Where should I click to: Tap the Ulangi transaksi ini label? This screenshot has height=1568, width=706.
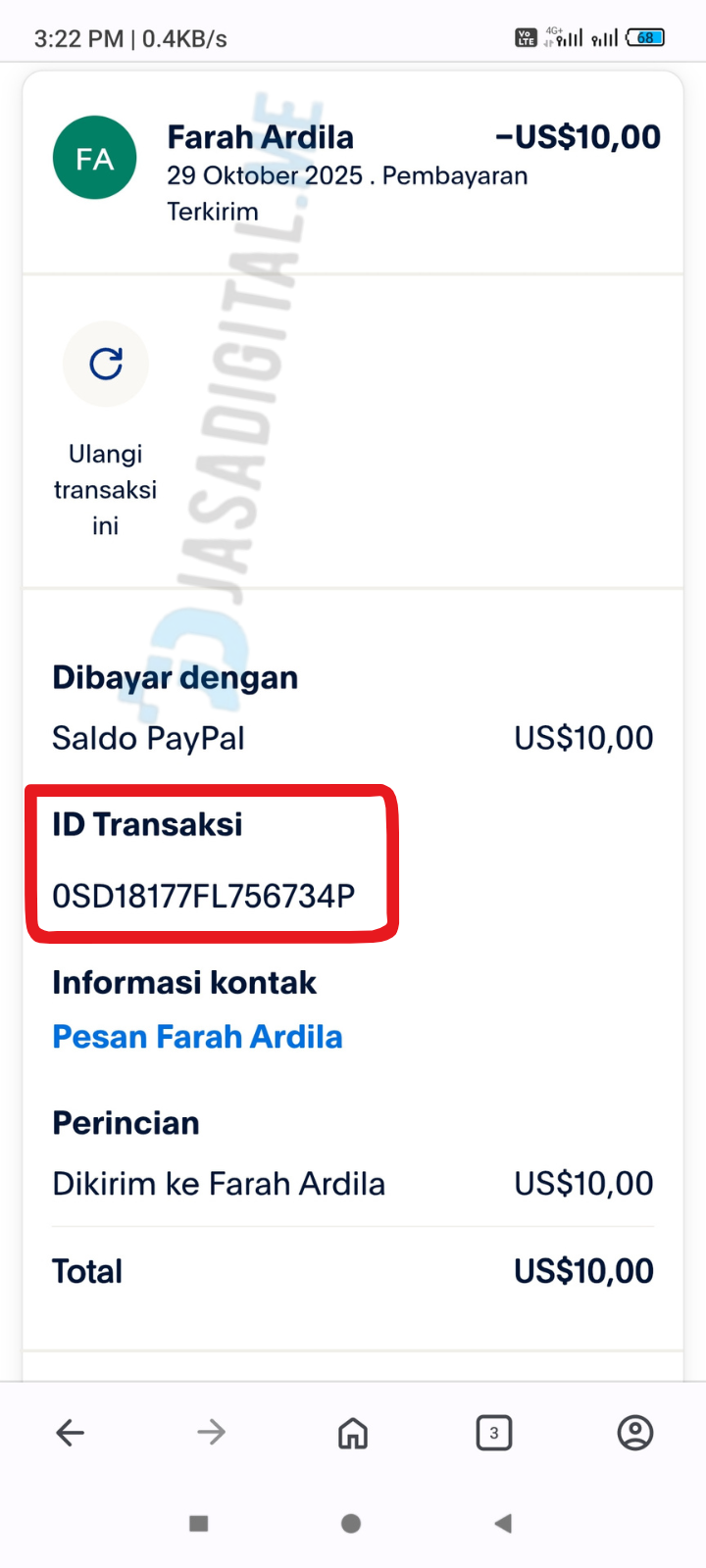(x=105, y=489)
